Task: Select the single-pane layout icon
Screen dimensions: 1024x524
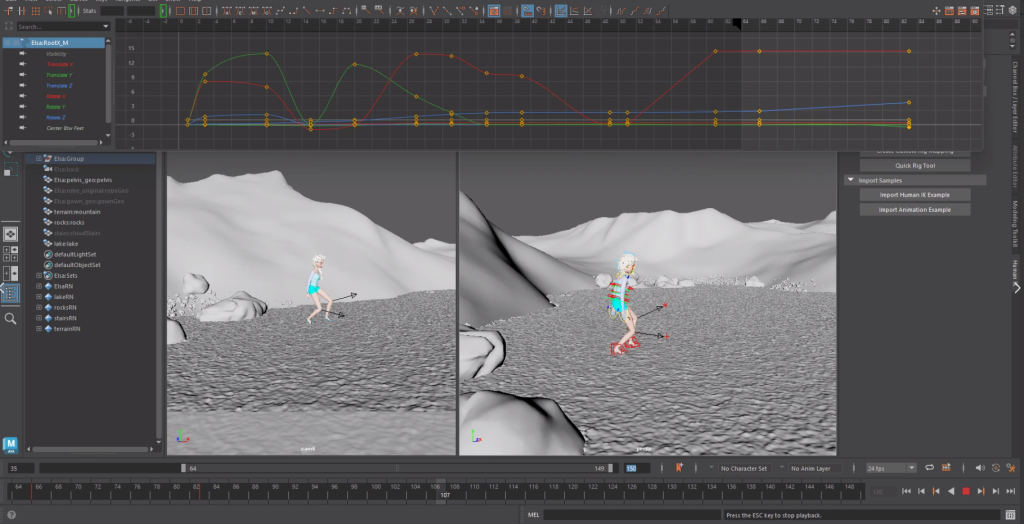Action: (10, 234)
